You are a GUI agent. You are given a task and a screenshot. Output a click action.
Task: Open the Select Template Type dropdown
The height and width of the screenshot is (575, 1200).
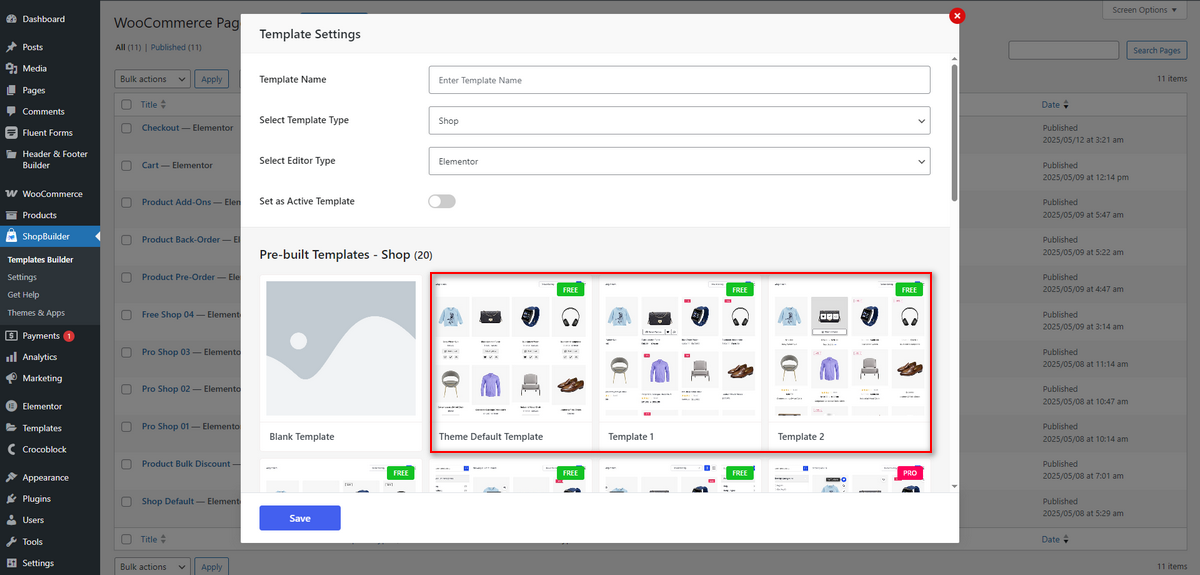(679, 120)
